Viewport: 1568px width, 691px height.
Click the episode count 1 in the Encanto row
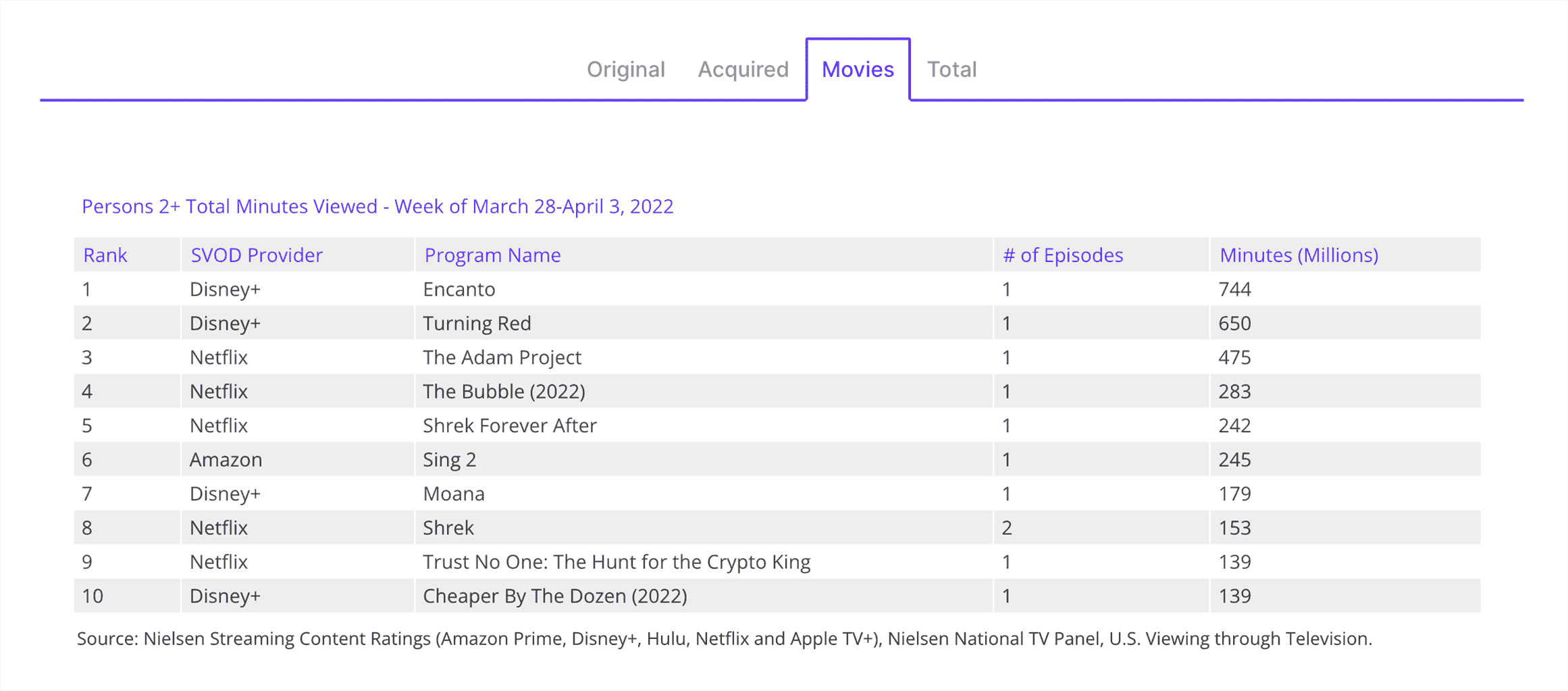pos(1007,289)
